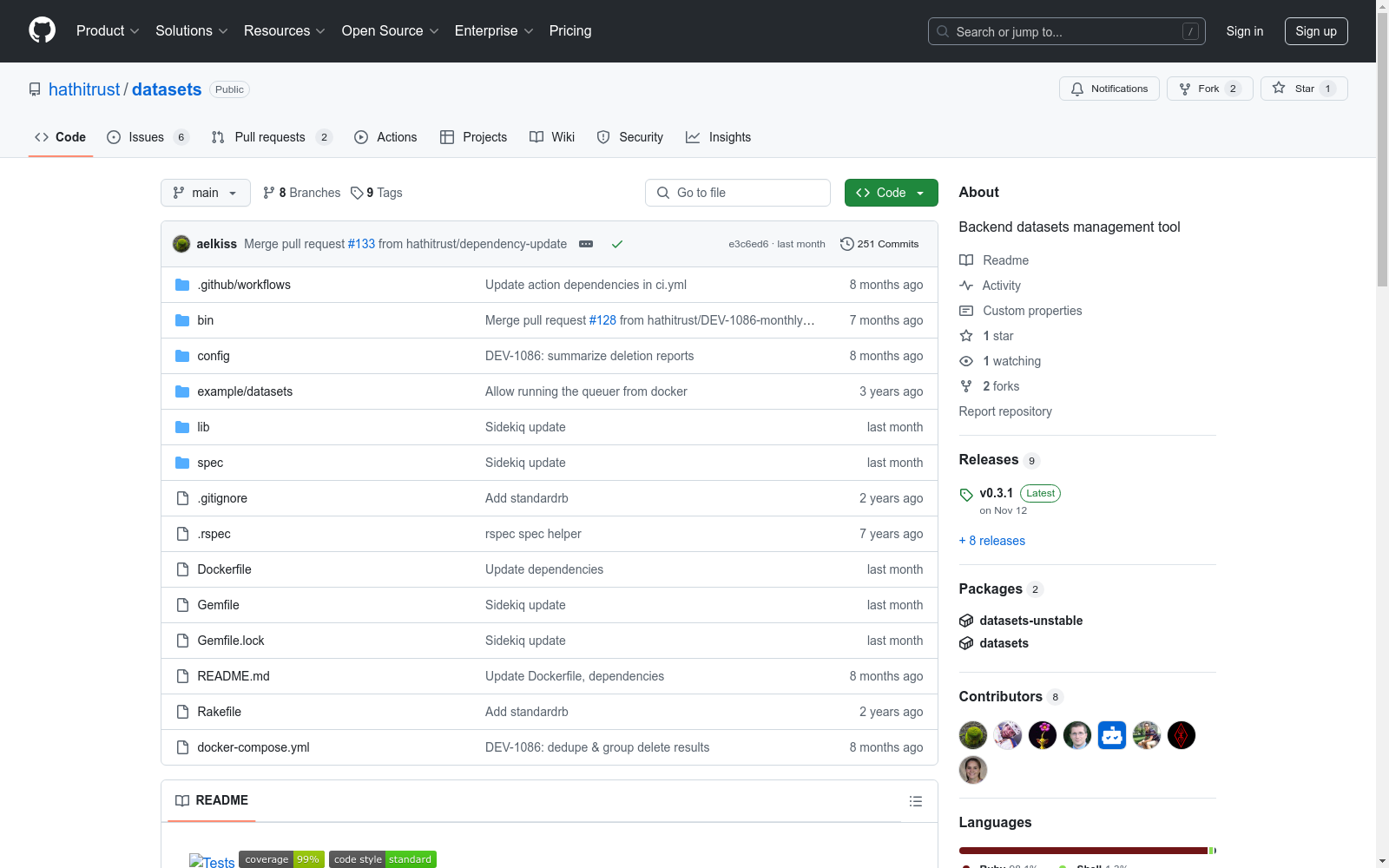Open the Contributors section heading link

1011,697
